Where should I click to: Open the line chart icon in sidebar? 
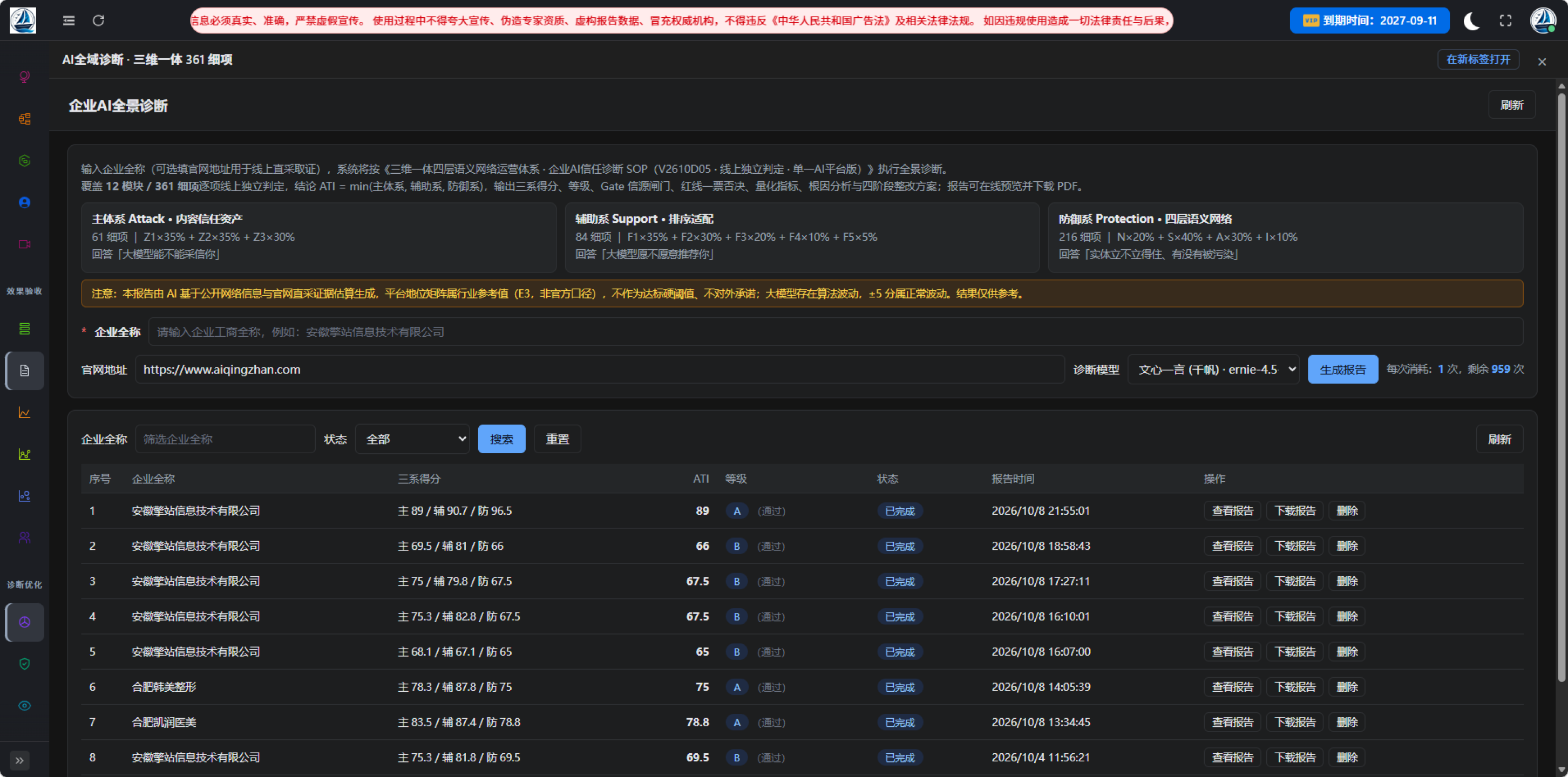[x=24, y=413]
